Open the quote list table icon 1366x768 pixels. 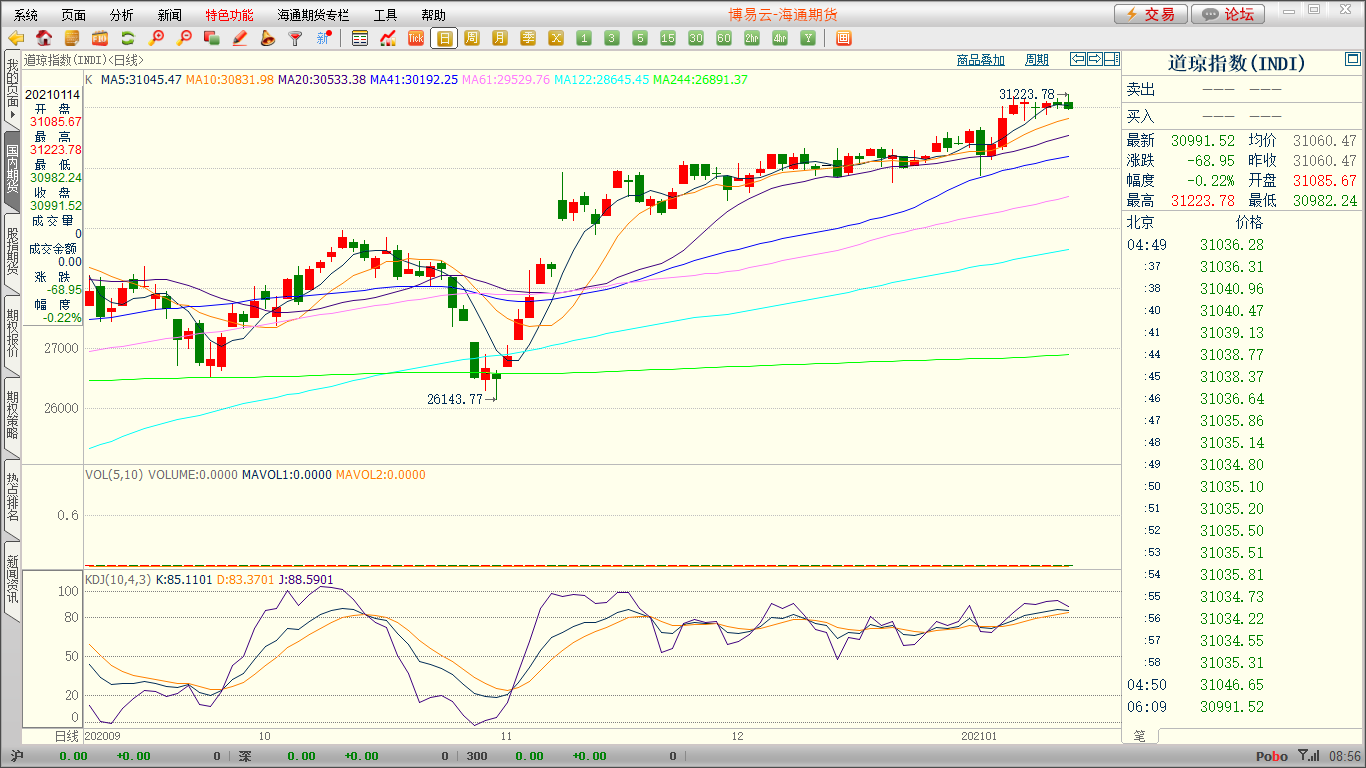tap(360, 38)
